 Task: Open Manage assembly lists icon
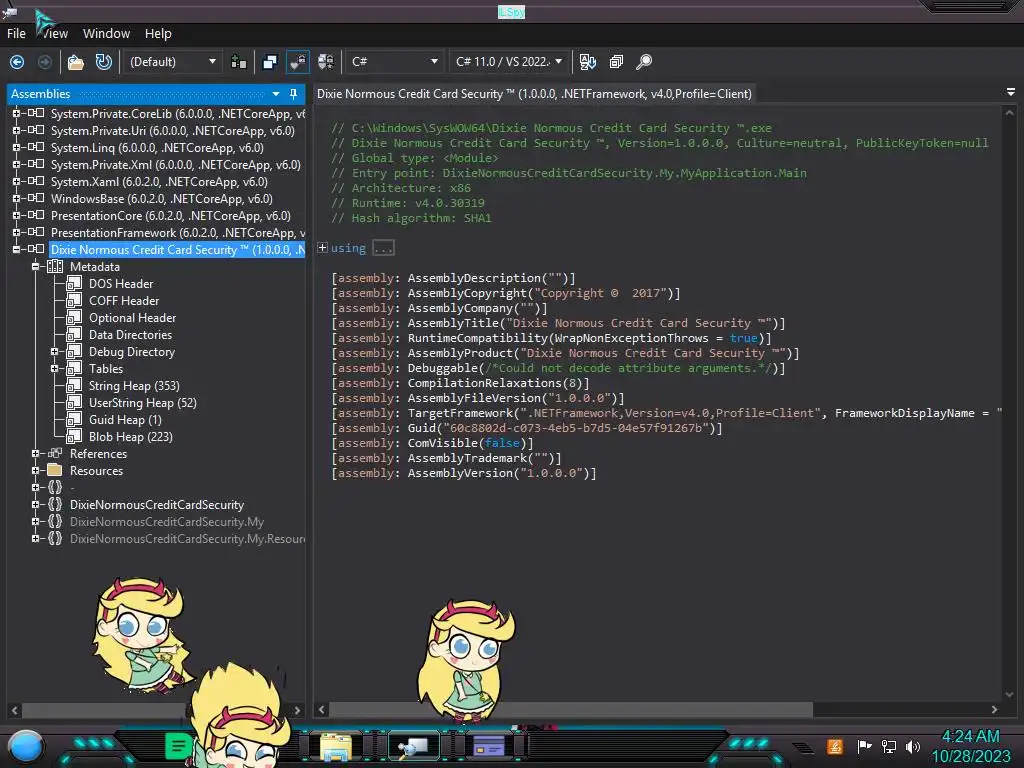coord(239,62)
